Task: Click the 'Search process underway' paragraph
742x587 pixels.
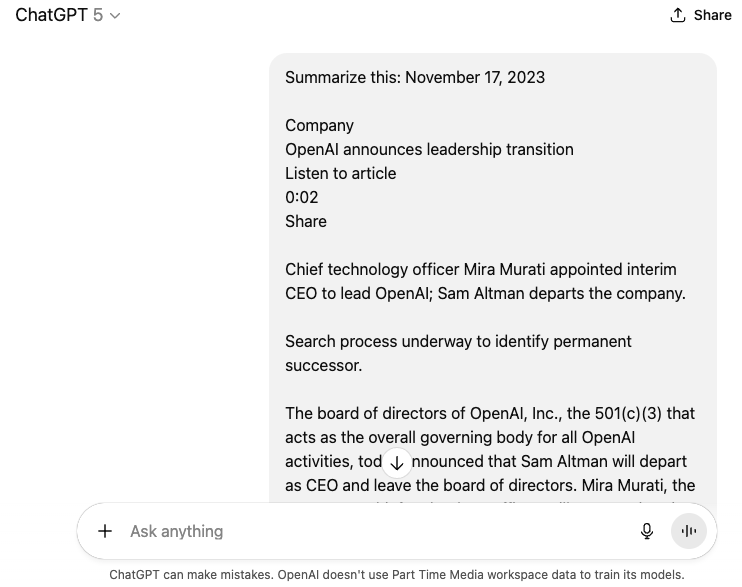Action: (x=458, y=353)
